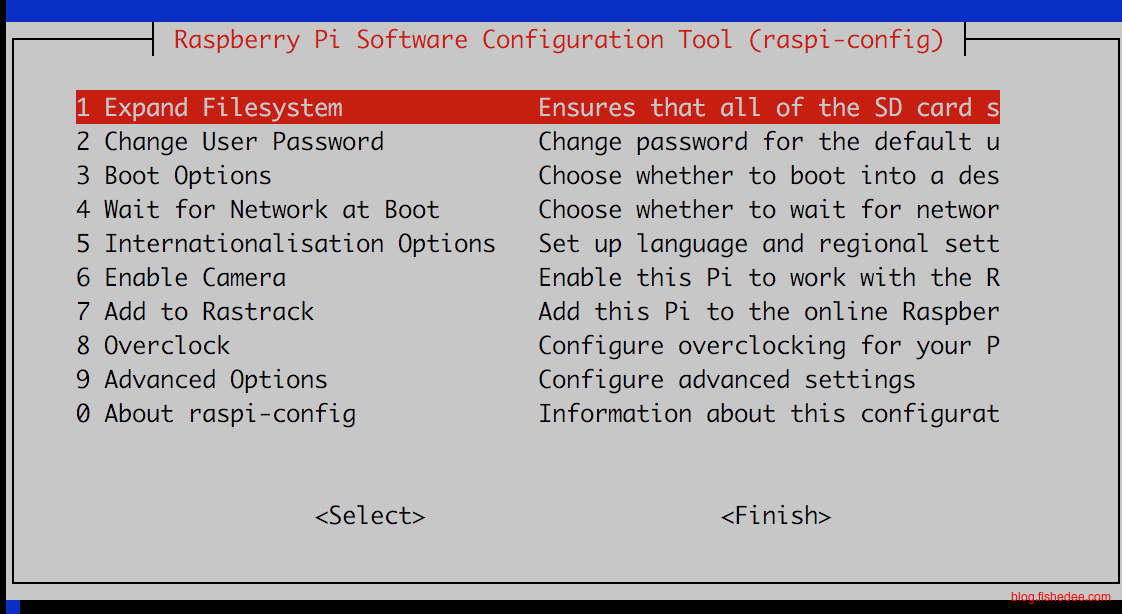The width and height of the screenshot is (1122, 614).
Task: Select the Expand Filesystem menu entry
Action: (210, 108)
